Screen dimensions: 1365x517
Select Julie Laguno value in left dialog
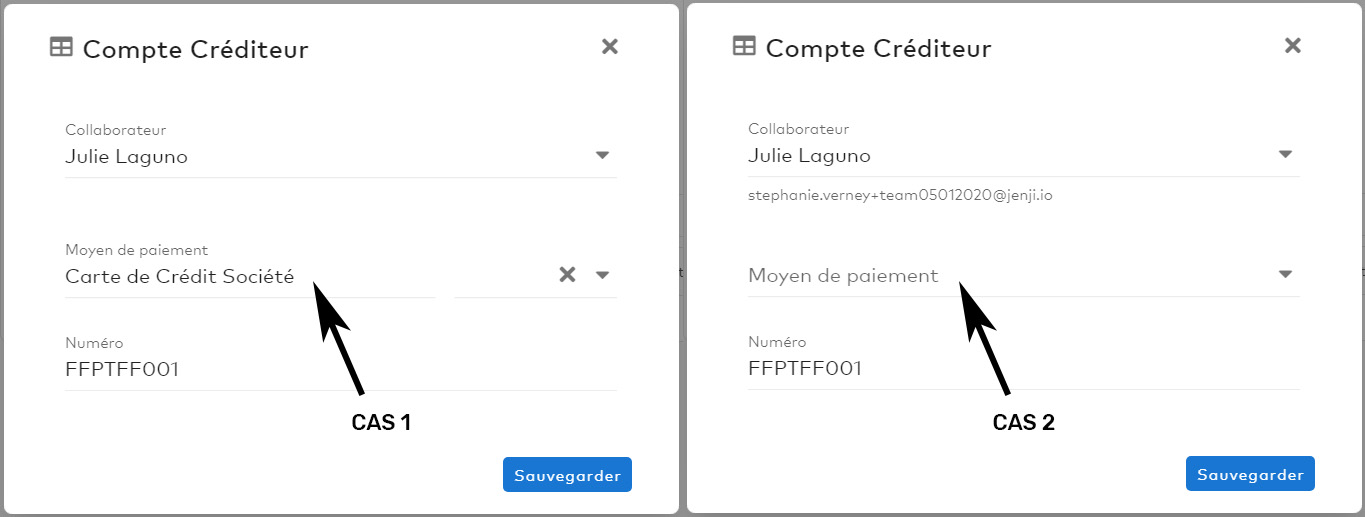point(126,157)
